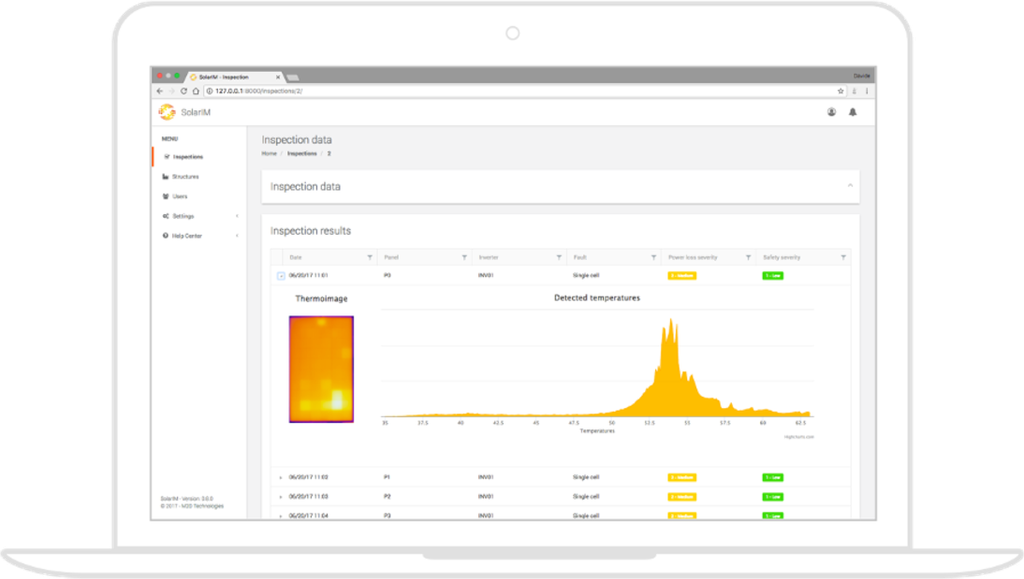The width and height of the screenshot is (1024, 579).
Task: Click the Inspections breadcrumb link
Action: 302,154
